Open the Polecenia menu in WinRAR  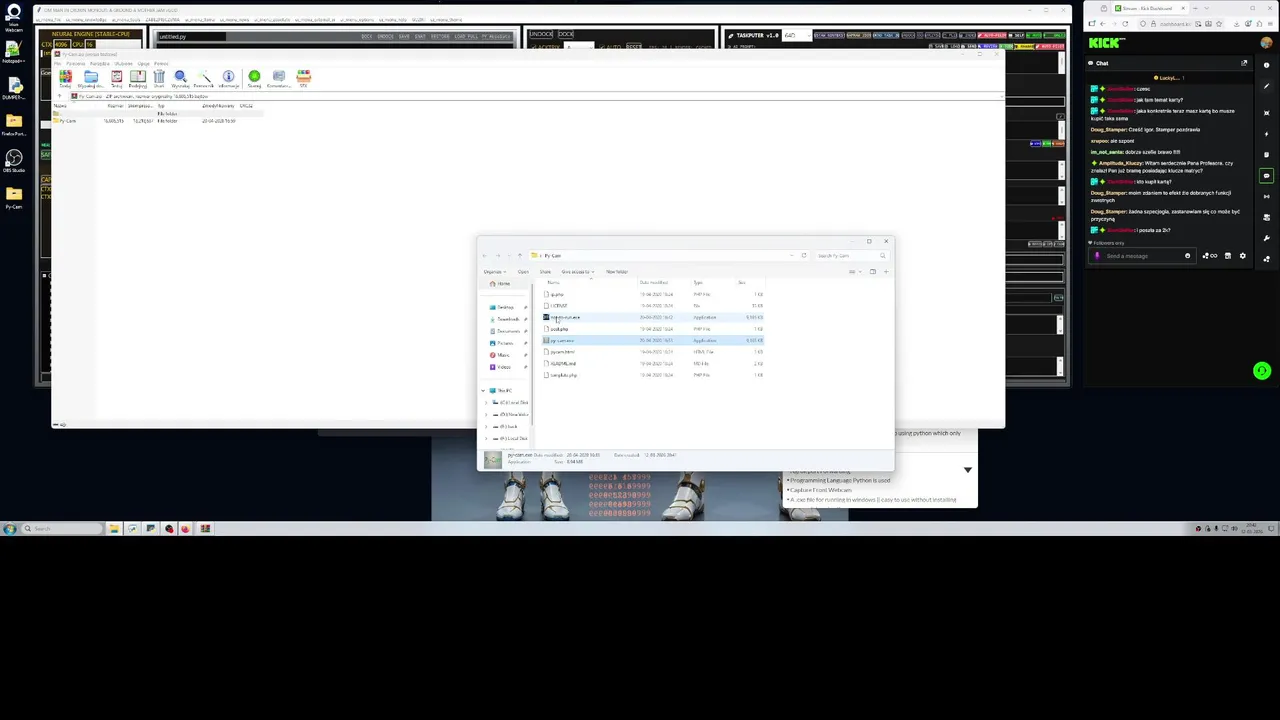(75, 64)
